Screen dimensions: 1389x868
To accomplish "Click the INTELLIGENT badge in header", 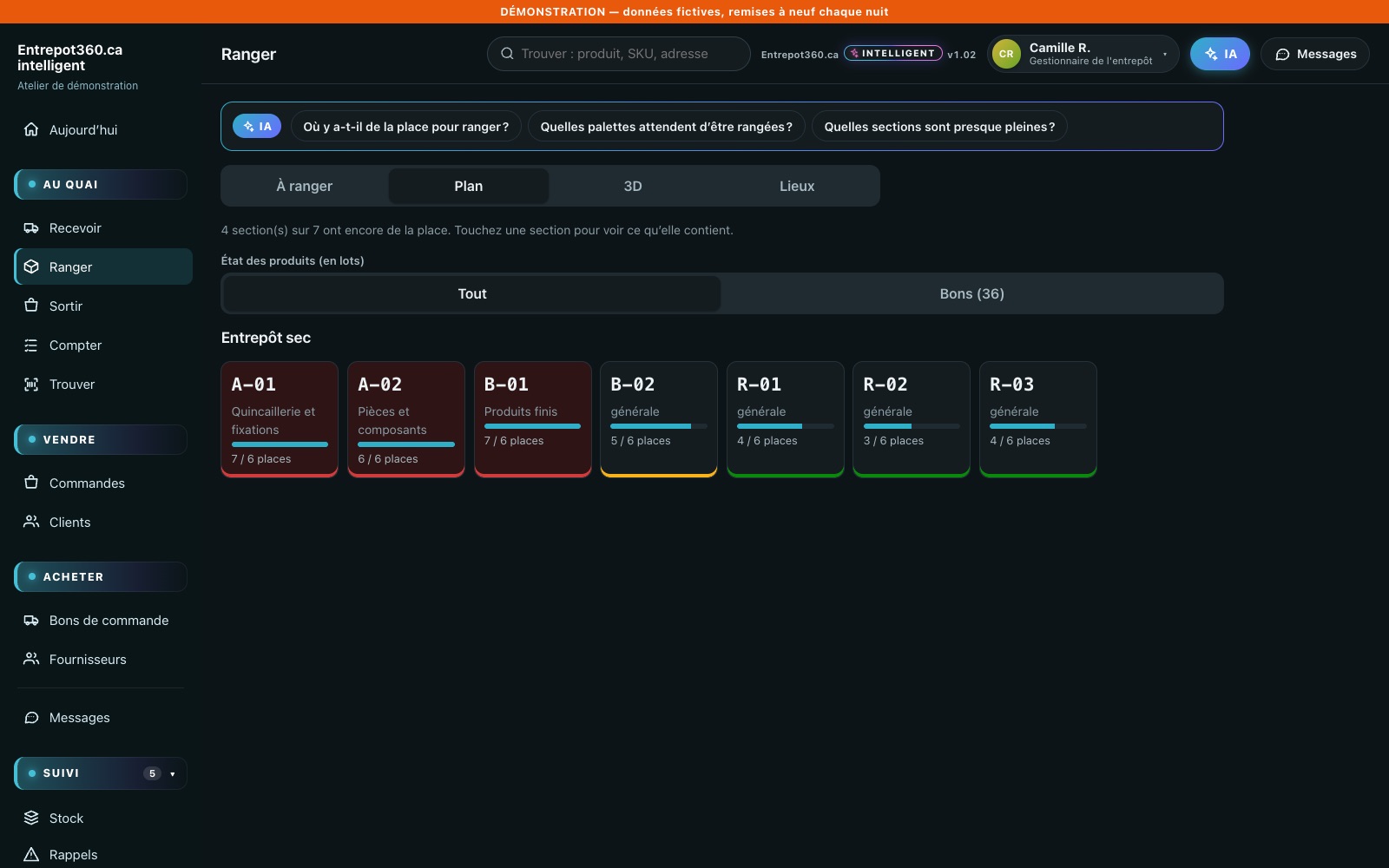I will 893,53.
